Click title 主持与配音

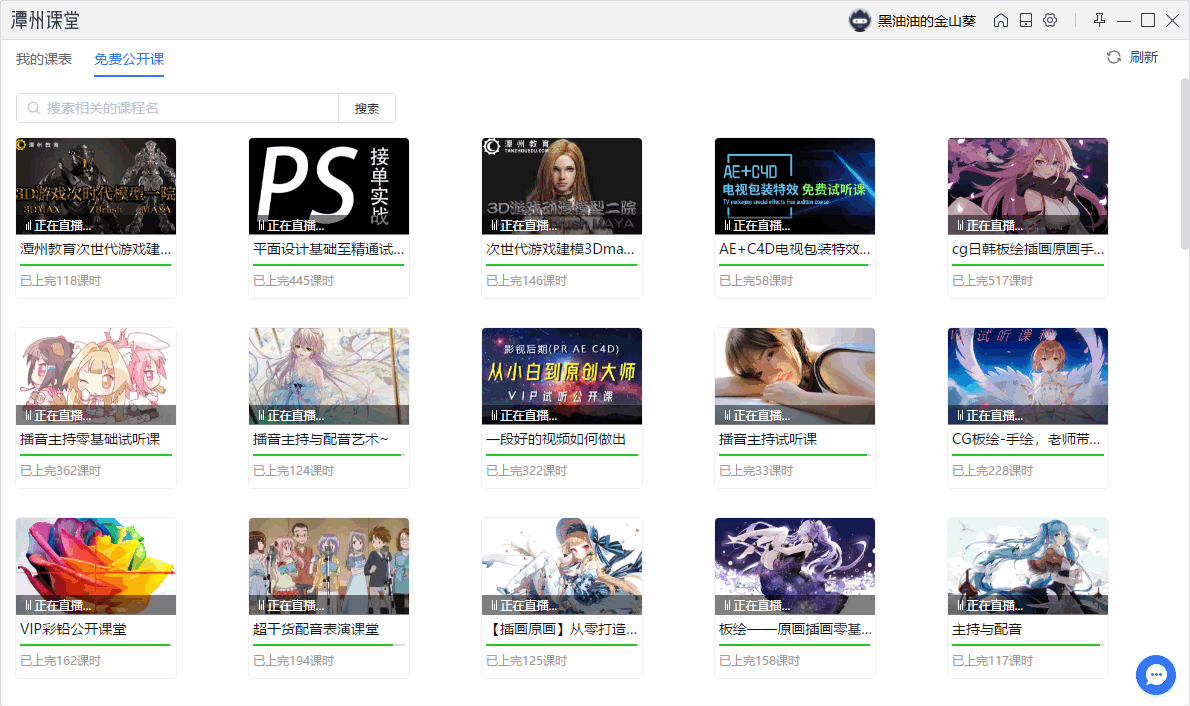pyautogui.click(x=987, y=629)
